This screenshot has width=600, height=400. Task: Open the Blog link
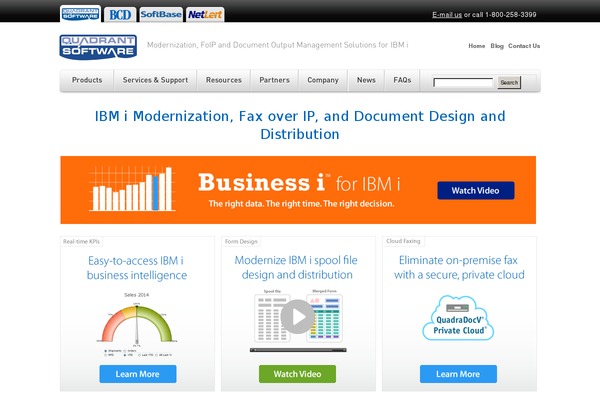[x=497, y=46]
